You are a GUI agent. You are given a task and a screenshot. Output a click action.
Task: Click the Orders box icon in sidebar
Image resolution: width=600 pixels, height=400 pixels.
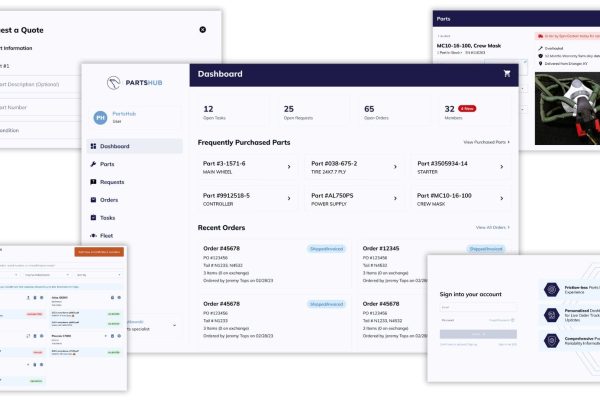[x=93, y=200]
